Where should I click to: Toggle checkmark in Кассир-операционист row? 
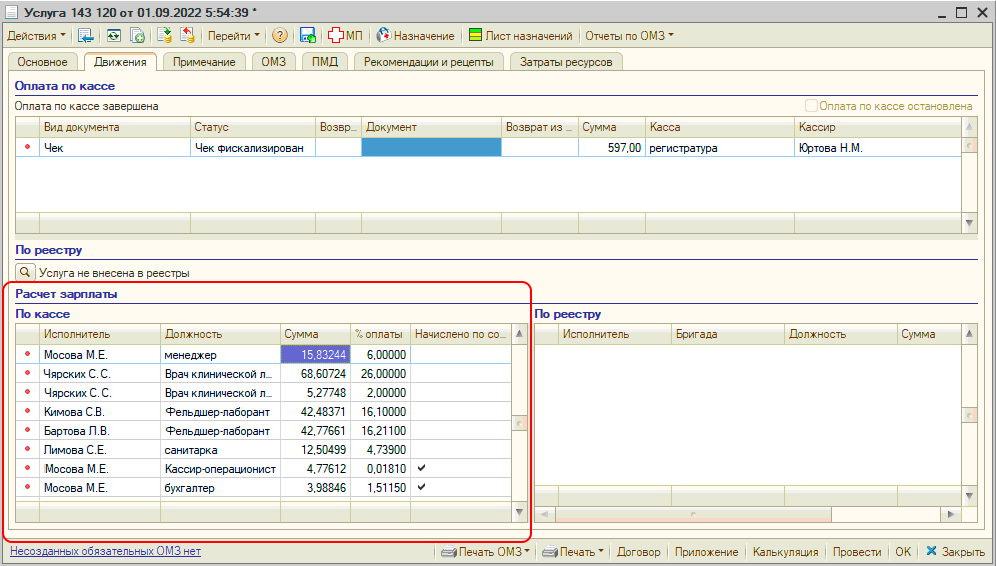tap(421, 468)
